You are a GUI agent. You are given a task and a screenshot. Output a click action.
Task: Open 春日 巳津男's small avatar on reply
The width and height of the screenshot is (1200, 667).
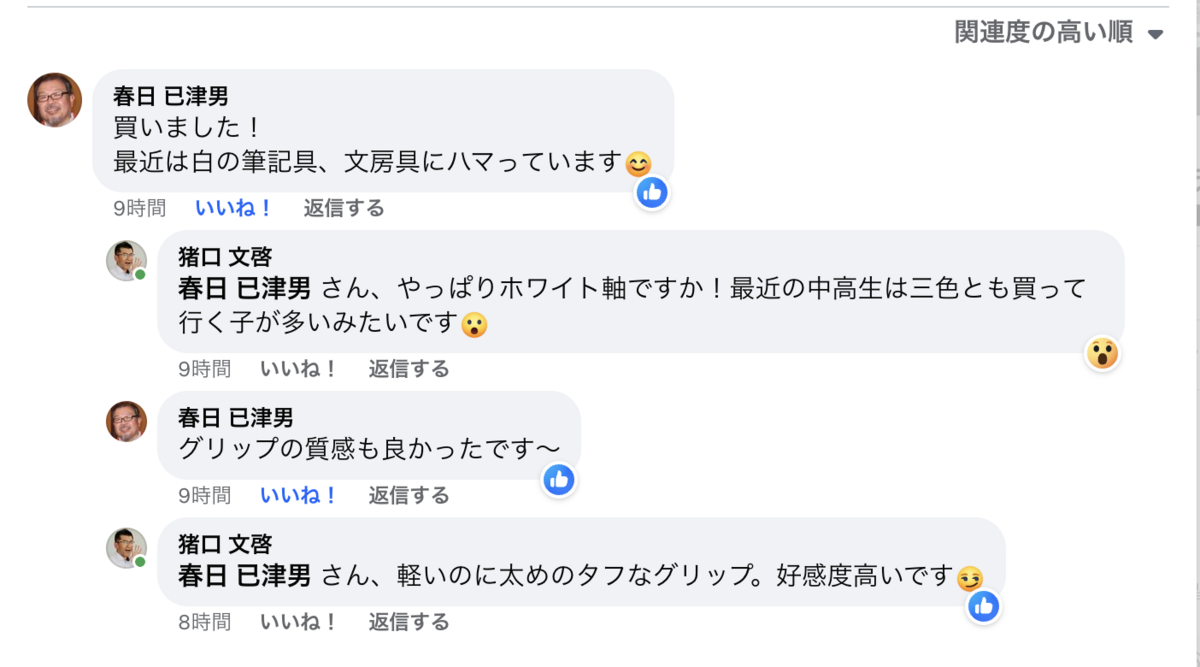click(126, 421)
